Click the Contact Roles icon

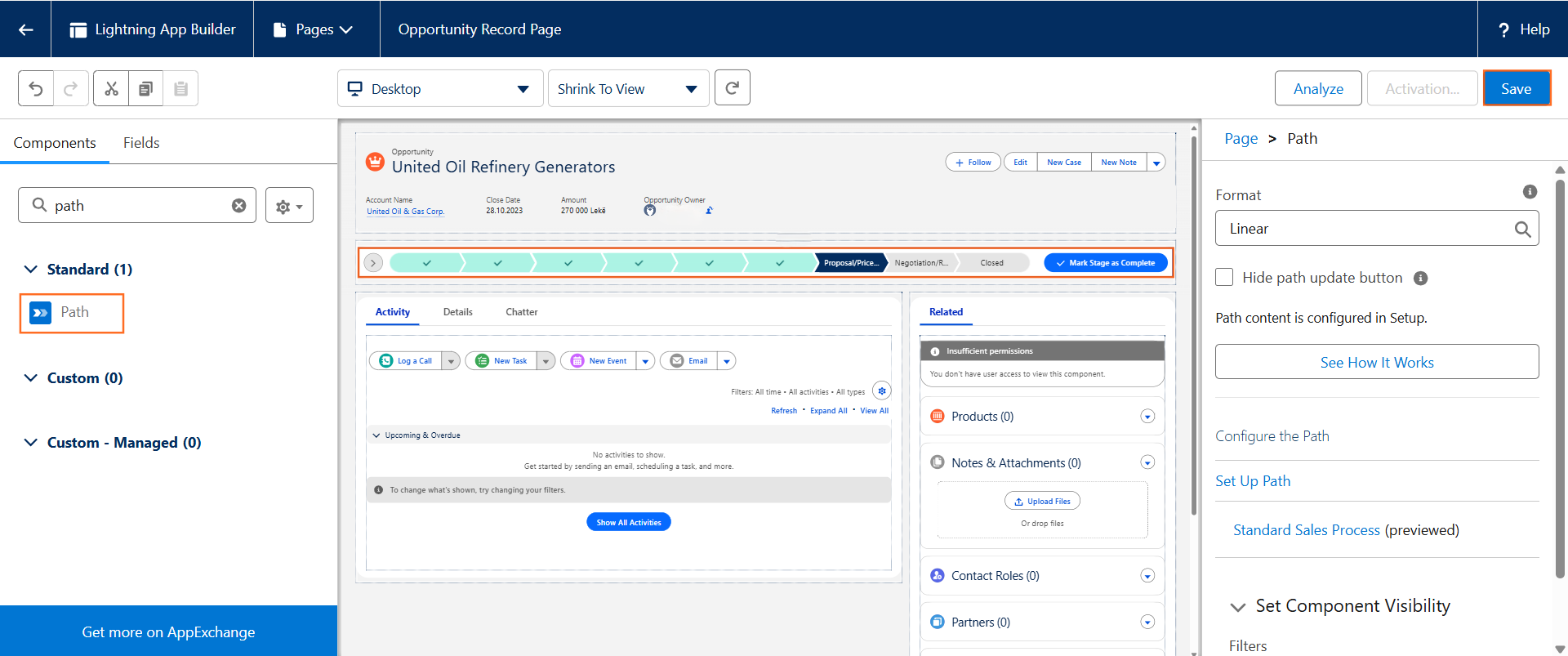(938, 576)
